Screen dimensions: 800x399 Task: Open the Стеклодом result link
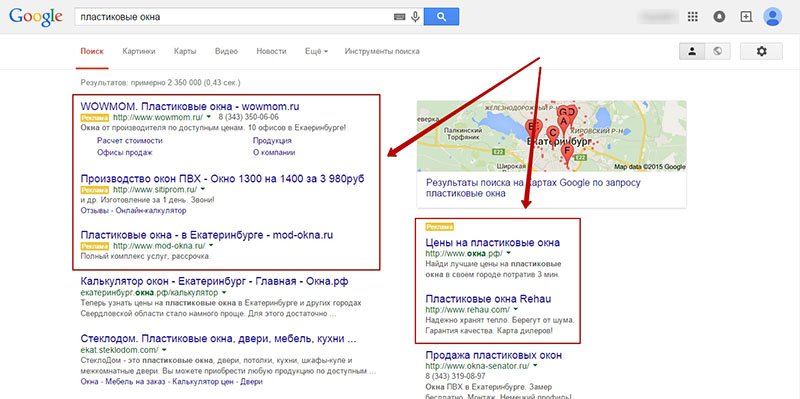(x=218, y=339)
